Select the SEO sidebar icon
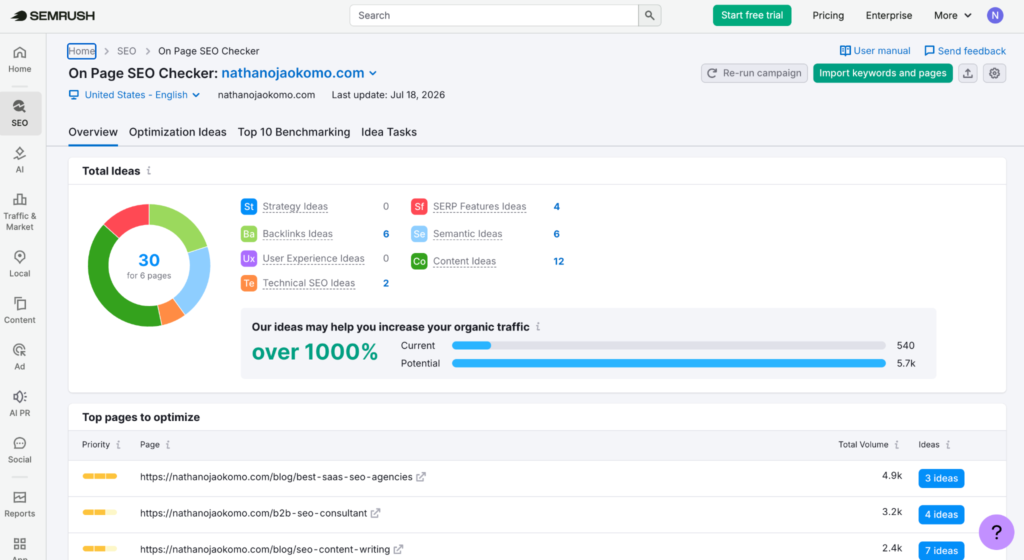Screen dimensions: 1024x560 click(x=20, y=113)
